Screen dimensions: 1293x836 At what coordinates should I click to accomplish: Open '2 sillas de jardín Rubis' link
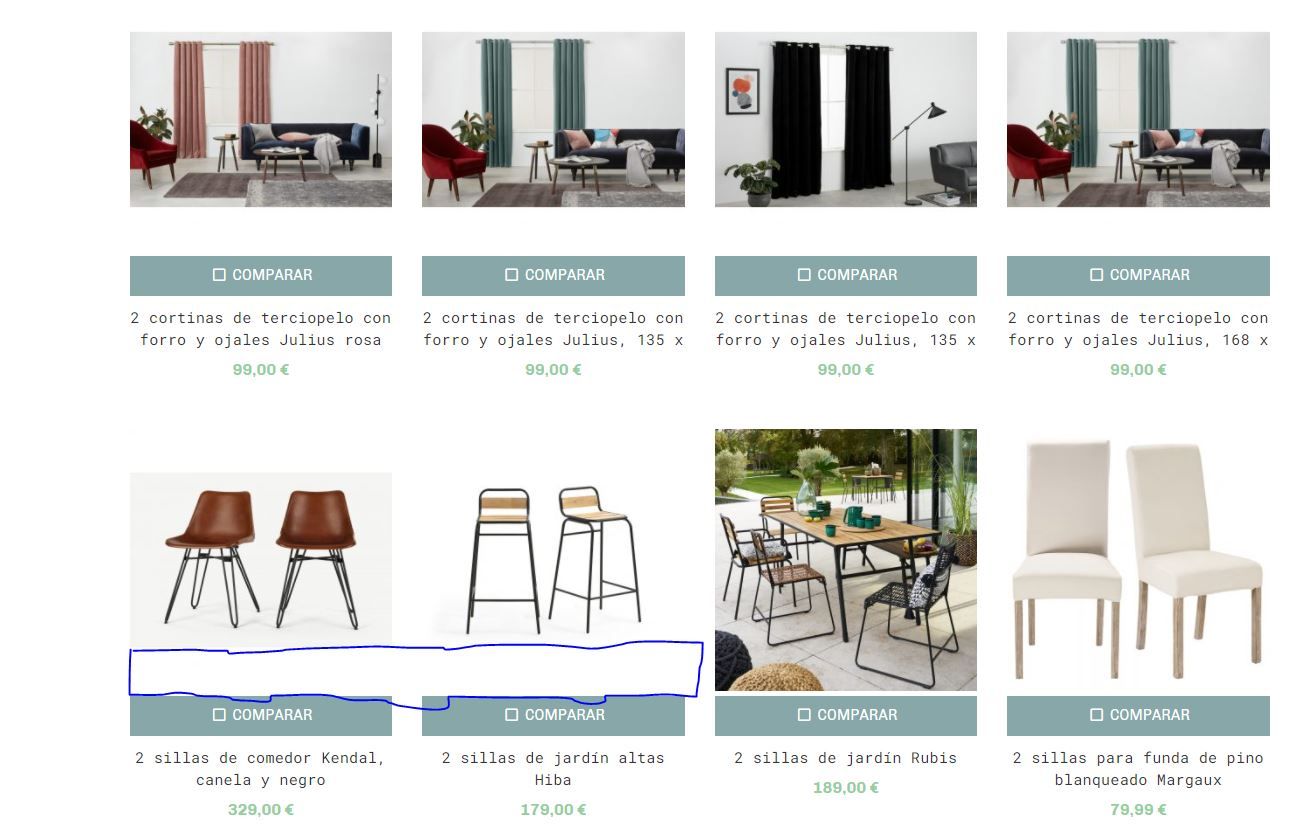(x=846, y=758)
